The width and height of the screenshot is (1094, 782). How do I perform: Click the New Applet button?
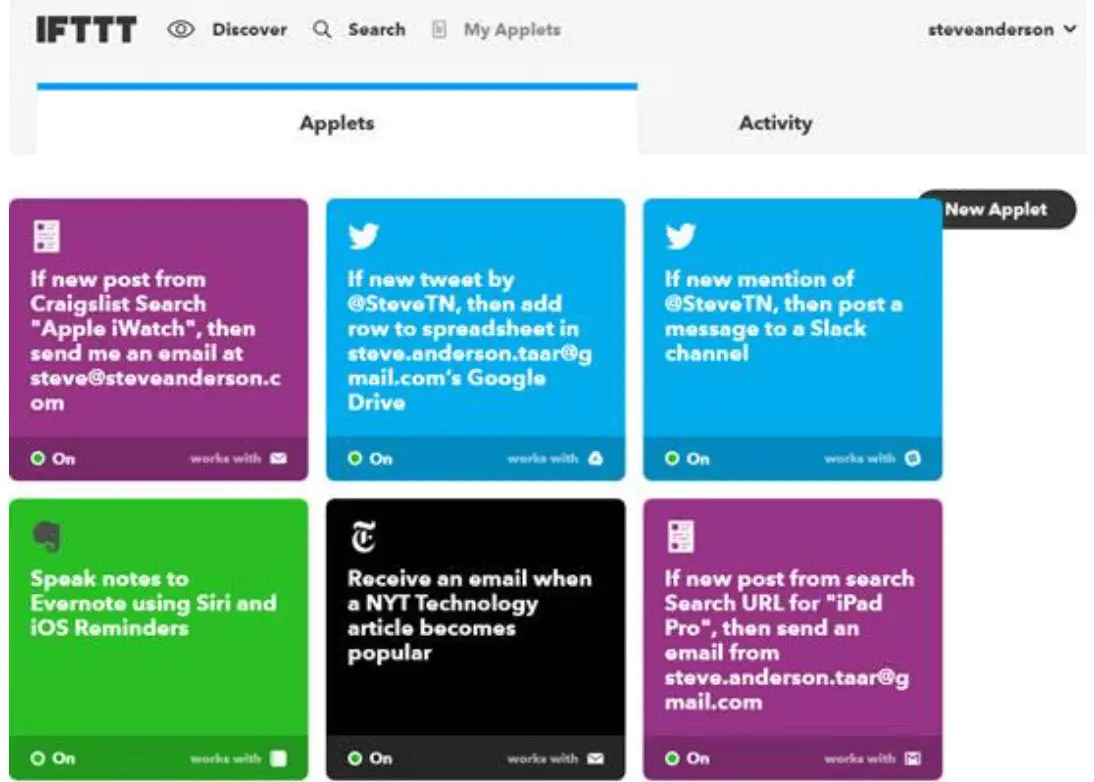pyautogui.click(x=996, y=209)
